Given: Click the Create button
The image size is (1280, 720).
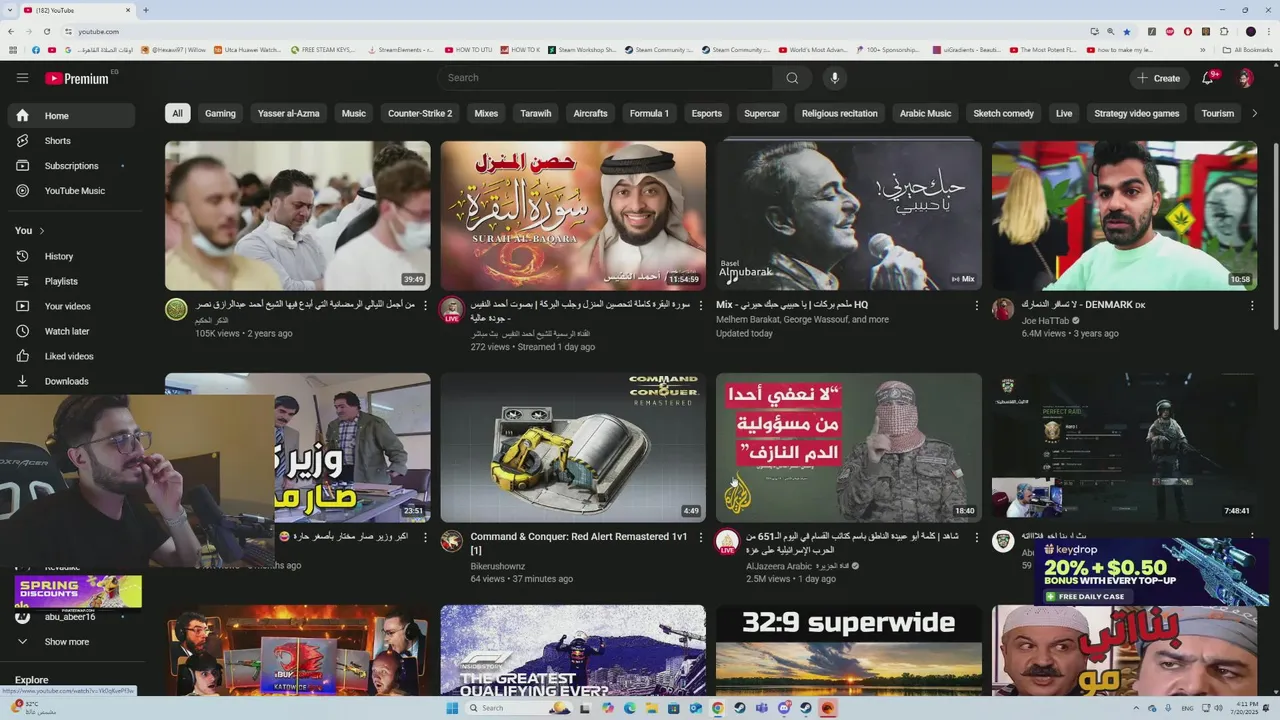Looking at the screenshot, I should [x=1158, y=78].
